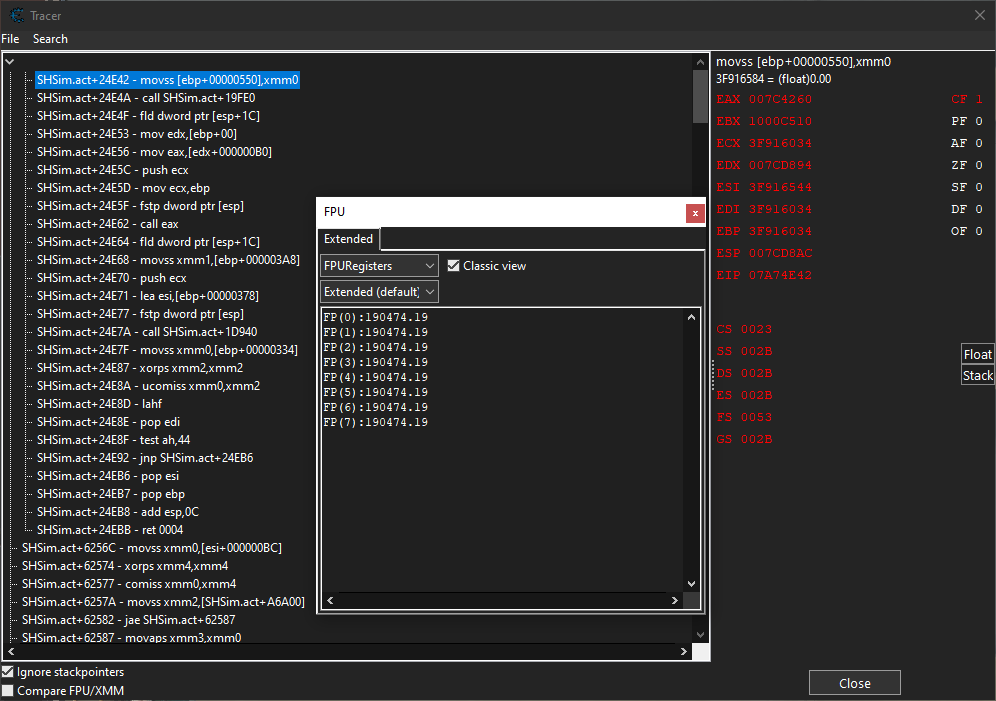Viewport: 996px width, 701px height.
Task: Select FP(0) register entry in list
Action: (376, 317)
